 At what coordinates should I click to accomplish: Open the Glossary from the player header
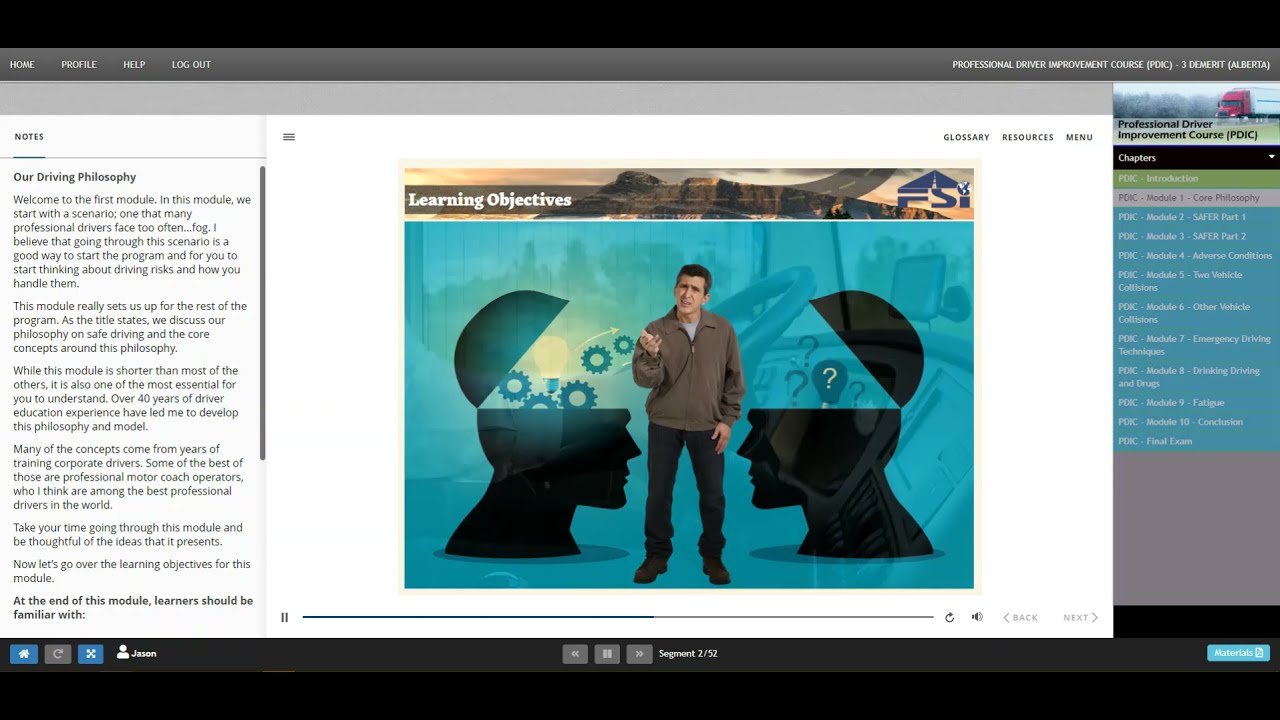pyautogui.click(x=966, y=137)
